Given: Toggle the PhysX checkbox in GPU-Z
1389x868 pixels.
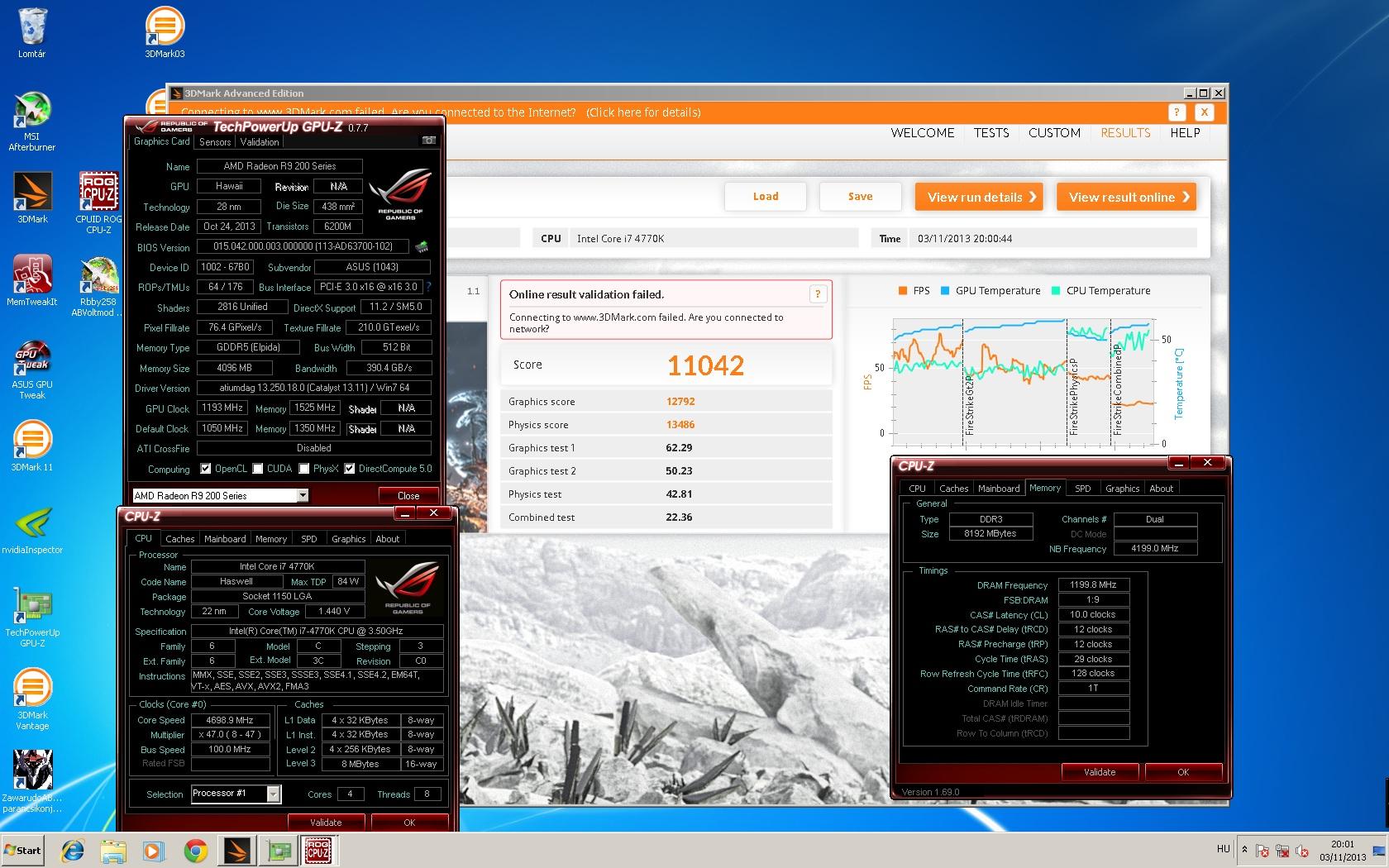Looking at the screenshot, I should point(304,469).
